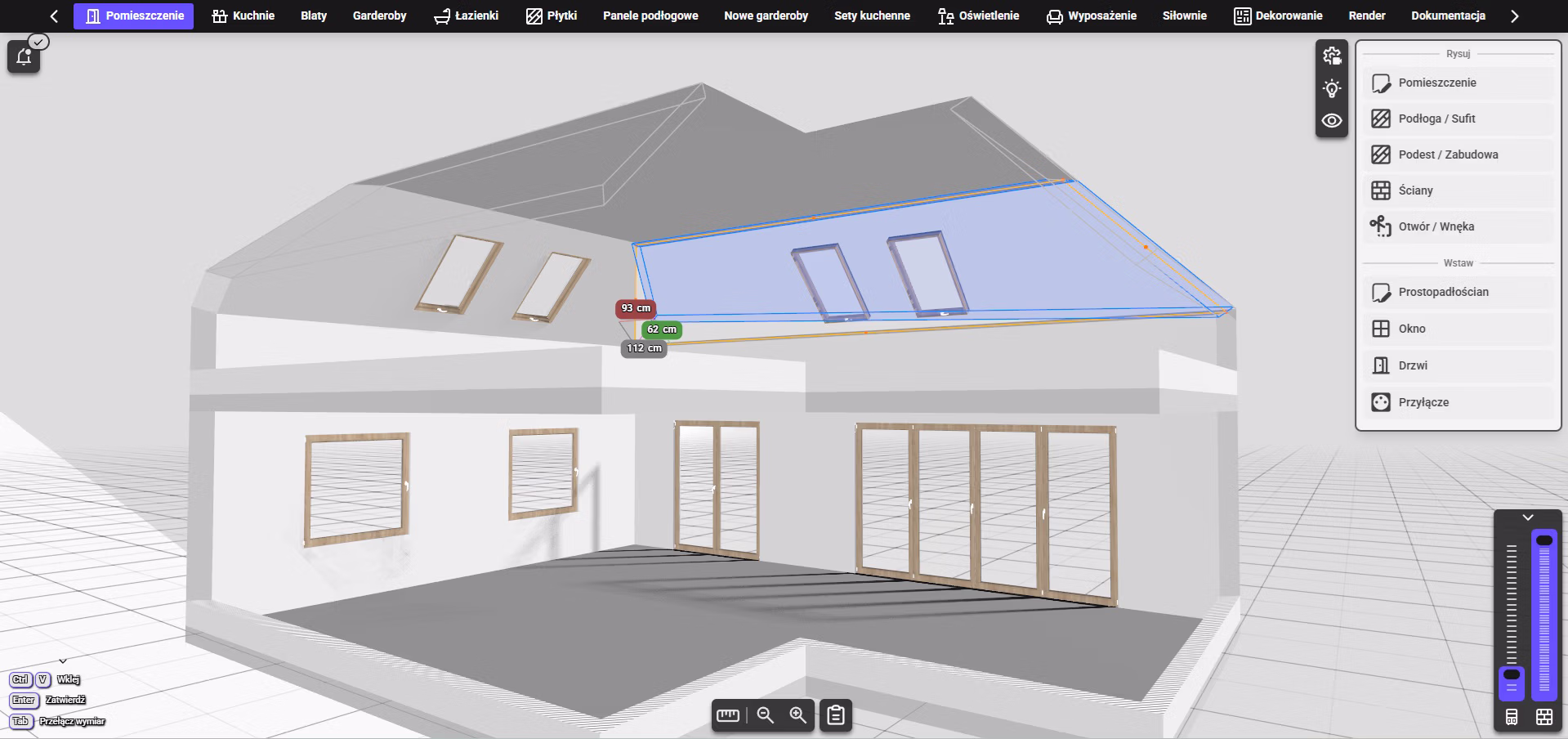Toggle the eye visibility icon

pos(1332,120)
